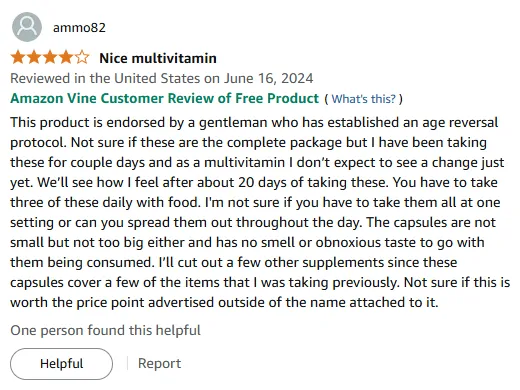Click the second orange rating star
520x390 pixels.
pyautogui.click(x=34, y=58)
